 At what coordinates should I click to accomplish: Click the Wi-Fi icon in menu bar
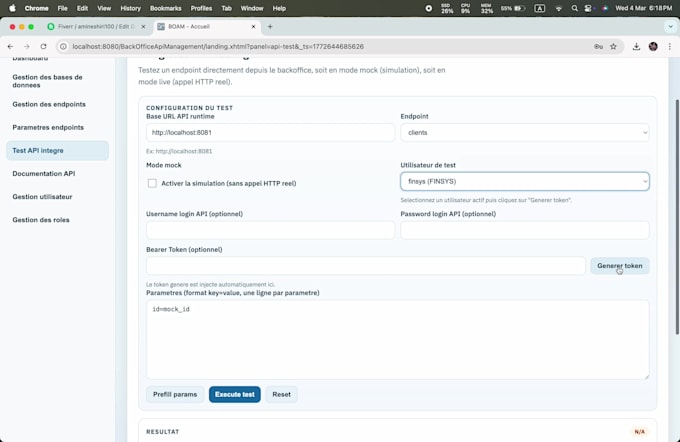pos(559,8)
